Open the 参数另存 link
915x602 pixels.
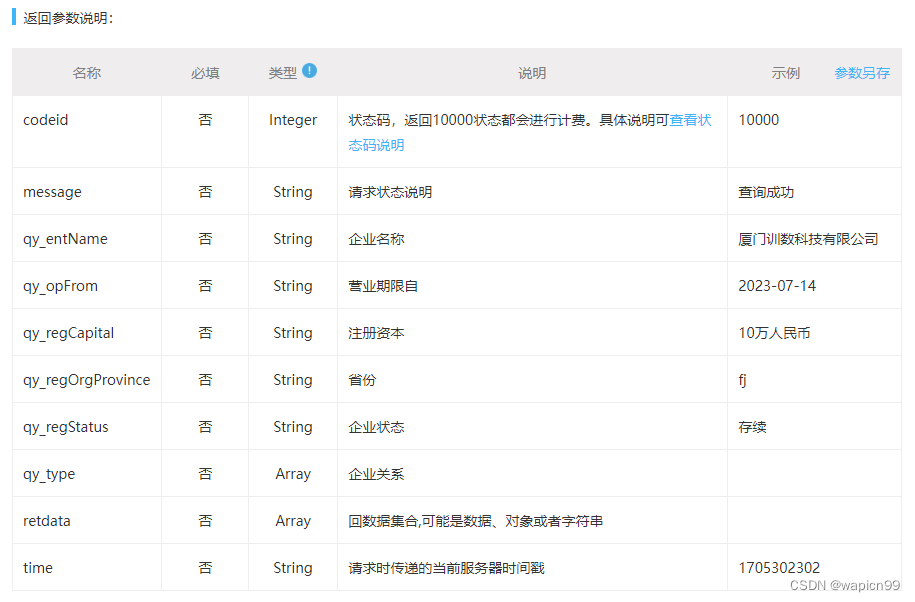coord(862,73)
